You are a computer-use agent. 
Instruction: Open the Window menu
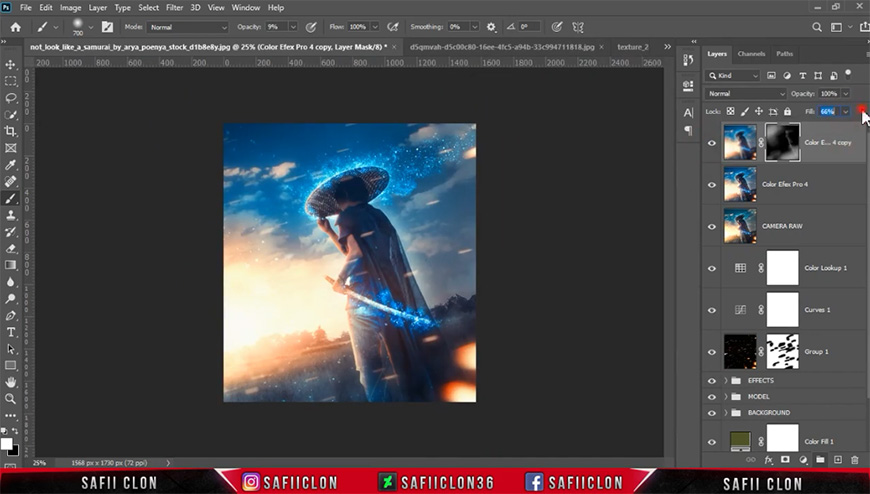coord(246,8)
